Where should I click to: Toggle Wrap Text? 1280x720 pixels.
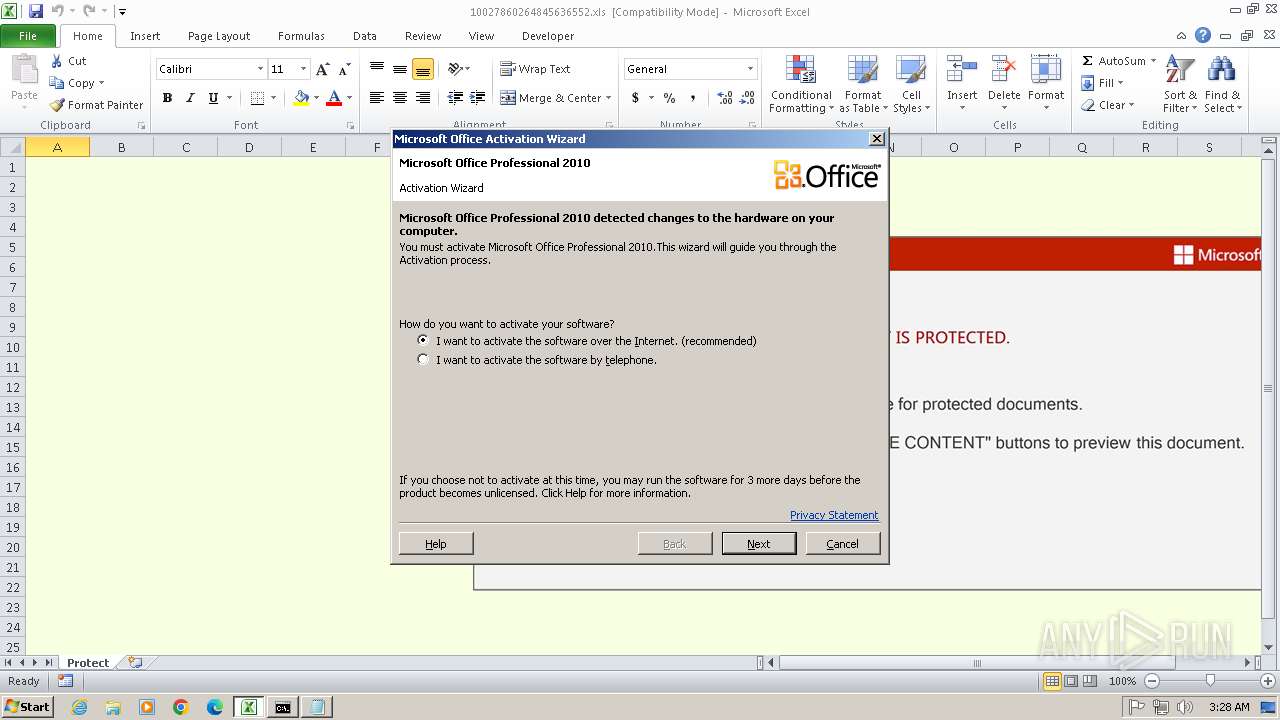pyautogui.click(x=535, y=69)
